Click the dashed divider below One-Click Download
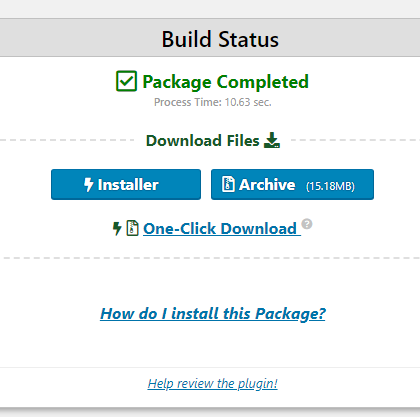The height and width of the screenshot is (417, 420). pyautogui.click(x=212, y=258)
